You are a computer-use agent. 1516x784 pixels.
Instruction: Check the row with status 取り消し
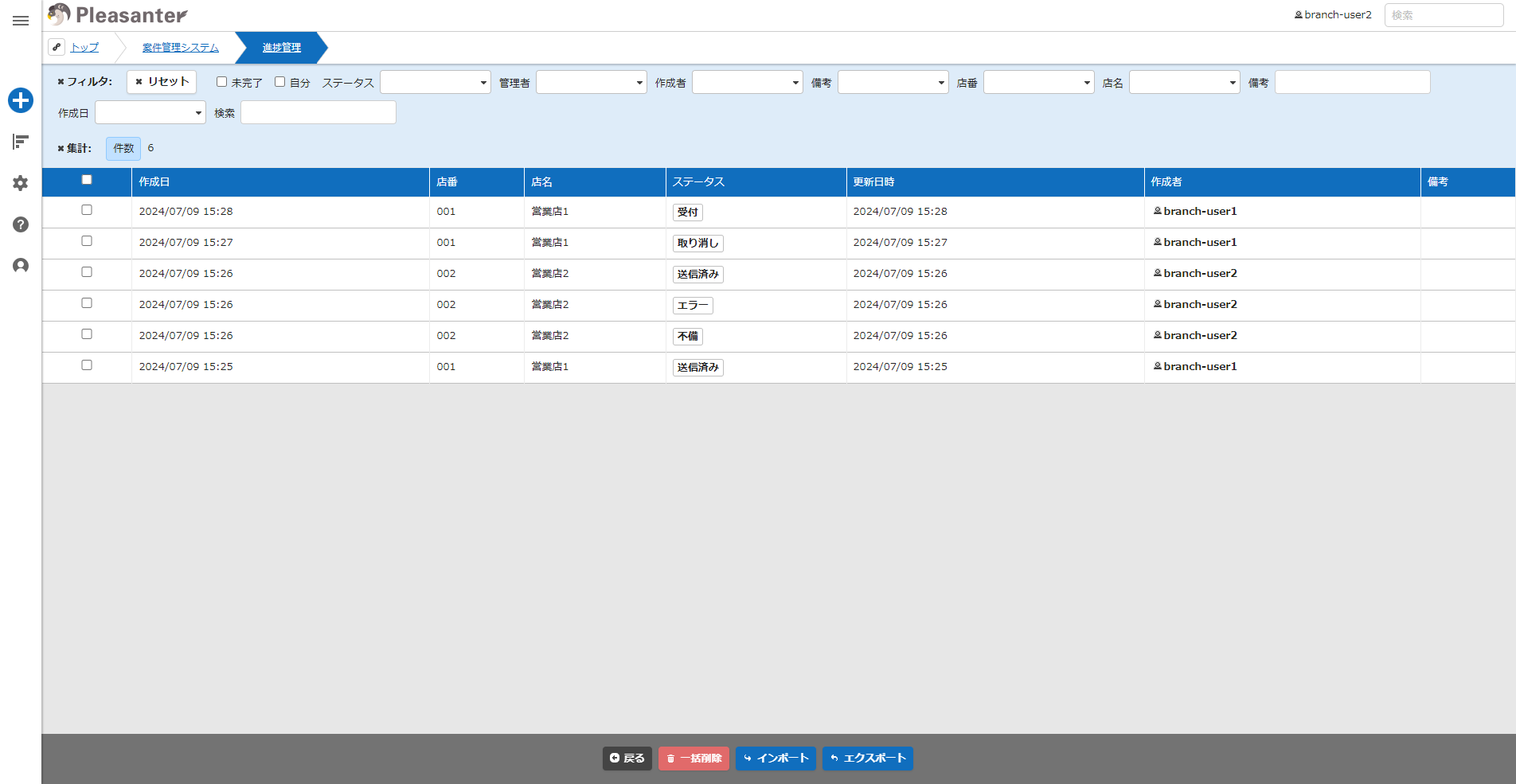click(x=87, y=241)
